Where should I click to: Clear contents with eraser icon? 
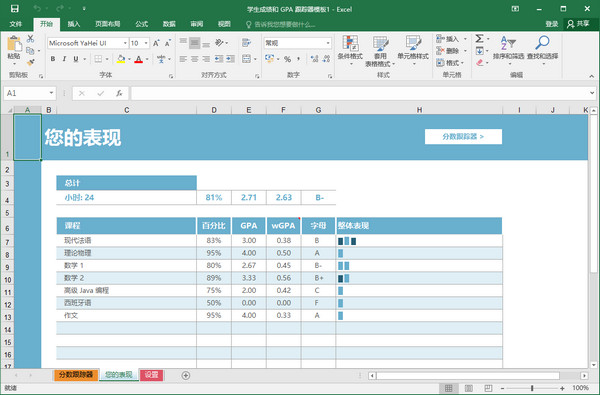click(x=479, y=62)
